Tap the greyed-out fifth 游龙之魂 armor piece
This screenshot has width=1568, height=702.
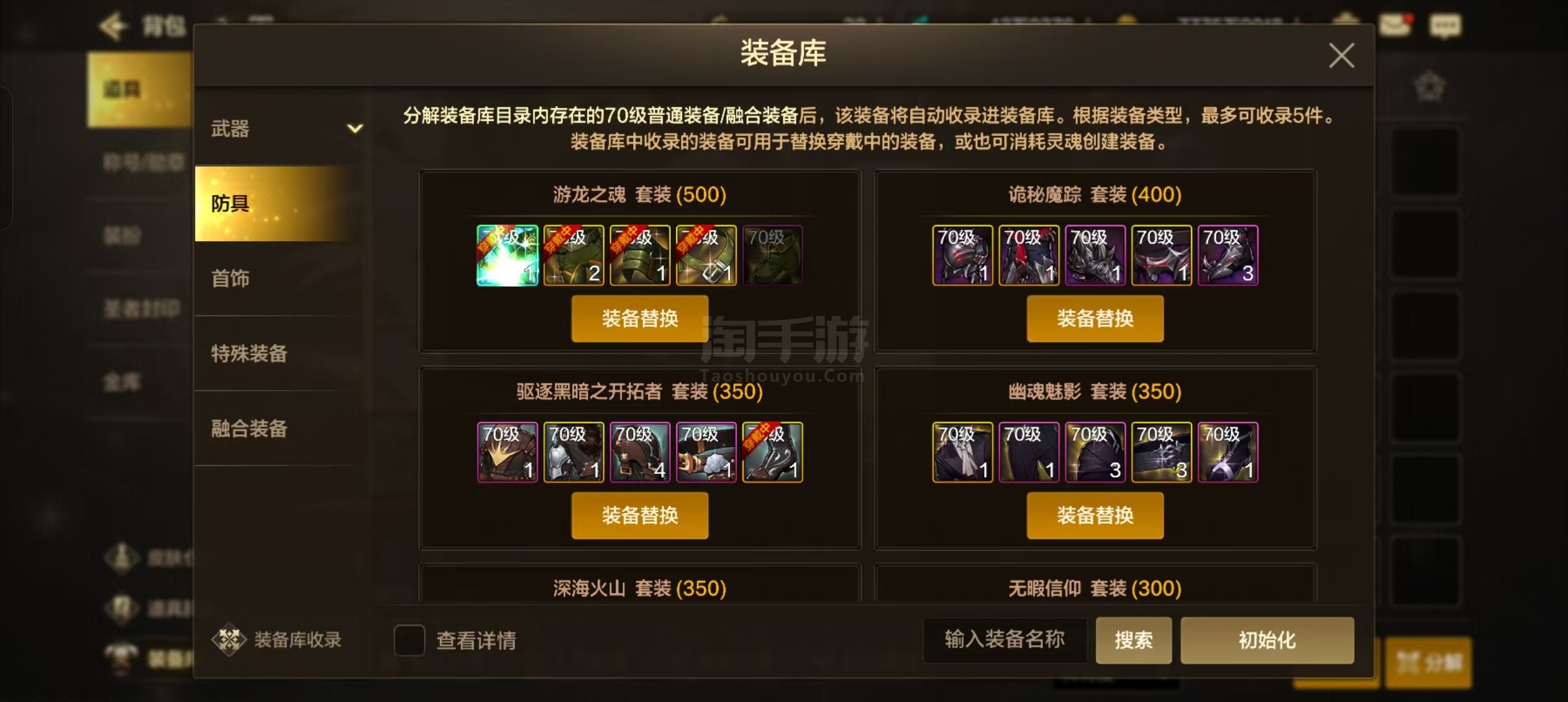(x=772, y=255)
